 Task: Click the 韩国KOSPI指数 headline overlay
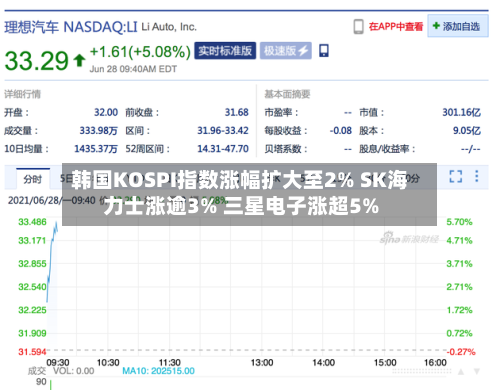pos(249,194)
